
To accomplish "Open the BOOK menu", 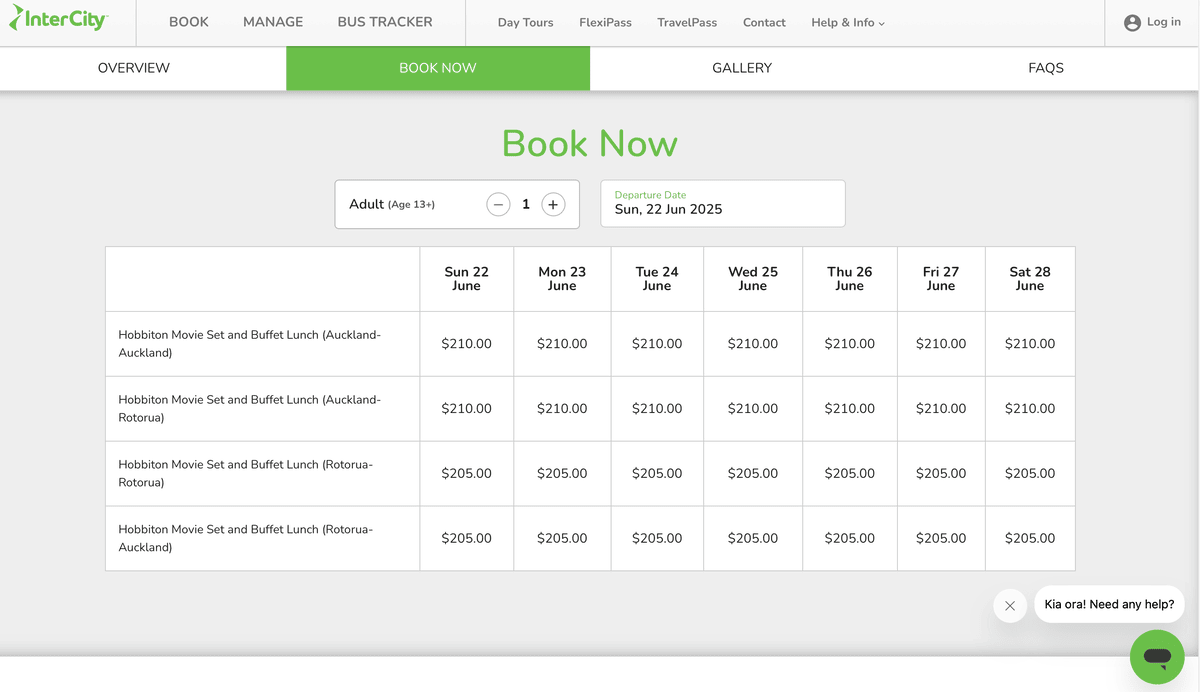I will tap(189, 22).
